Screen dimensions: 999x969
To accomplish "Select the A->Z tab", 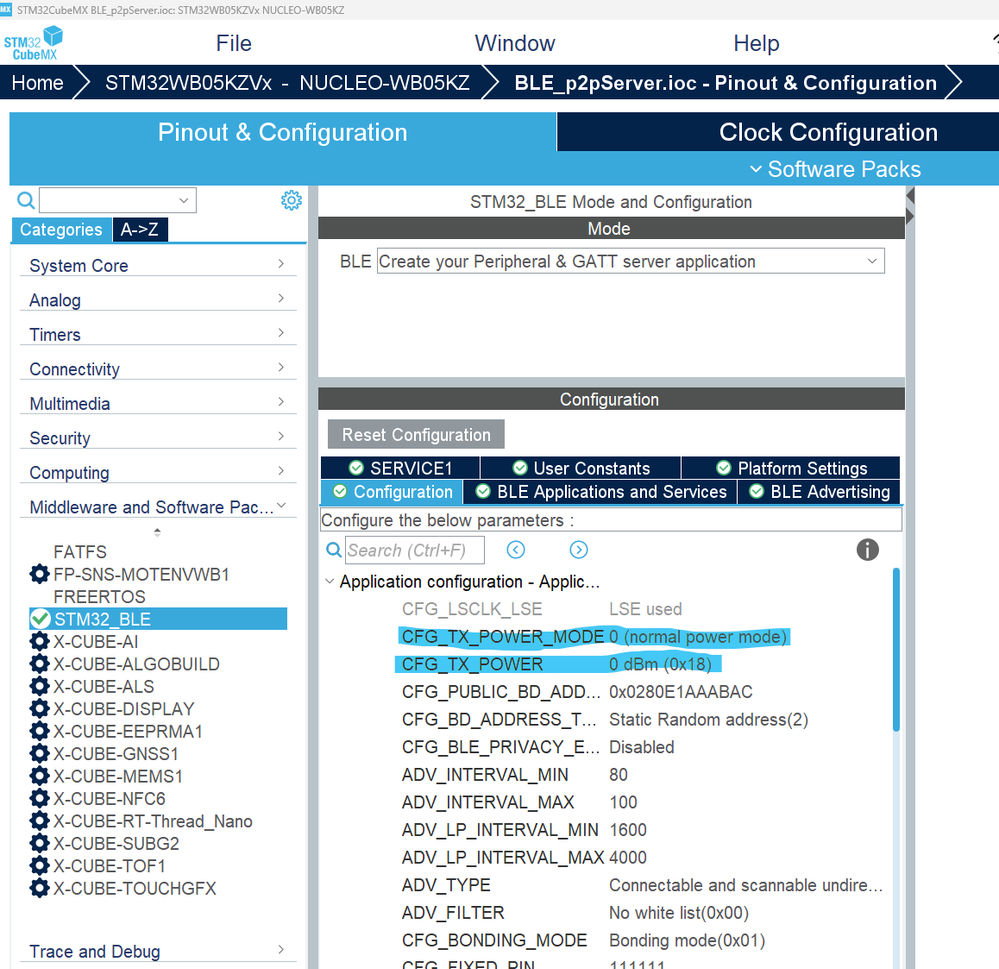I will click(140, 229).
